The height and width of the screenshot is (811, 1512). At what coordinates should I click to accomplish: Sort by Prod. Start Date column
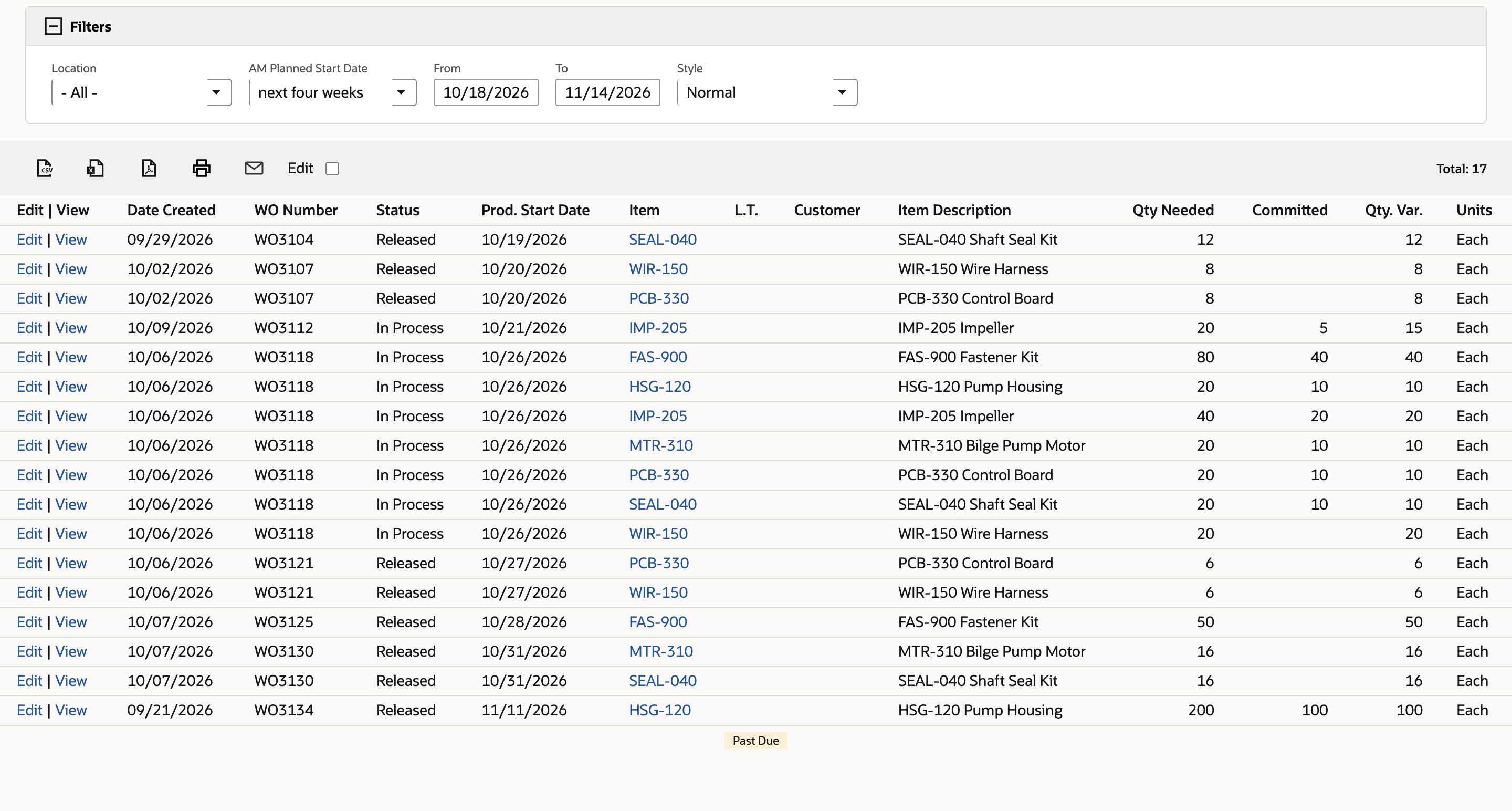535,210
